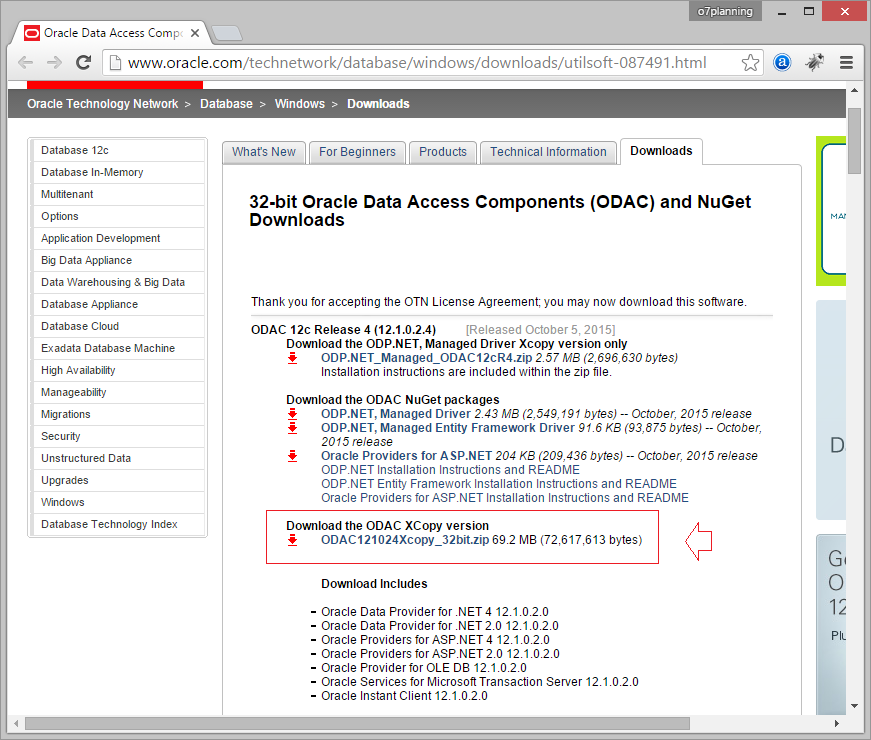Click the o7planning profile button
Viewport: 871px width, 740px height.
[x=725, y=11]
